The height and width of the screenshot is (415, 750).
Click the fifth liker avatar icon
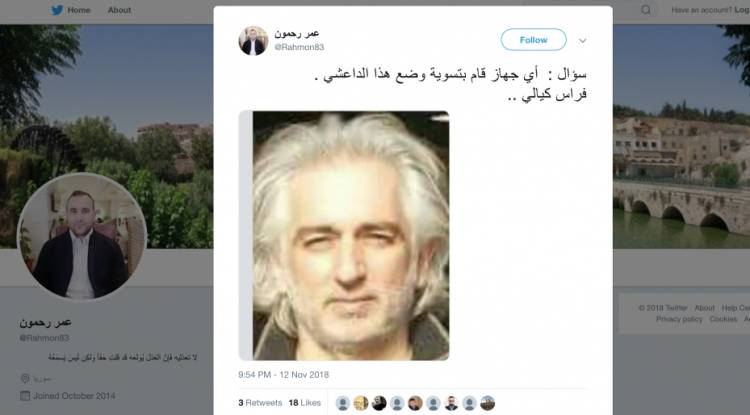415,403
